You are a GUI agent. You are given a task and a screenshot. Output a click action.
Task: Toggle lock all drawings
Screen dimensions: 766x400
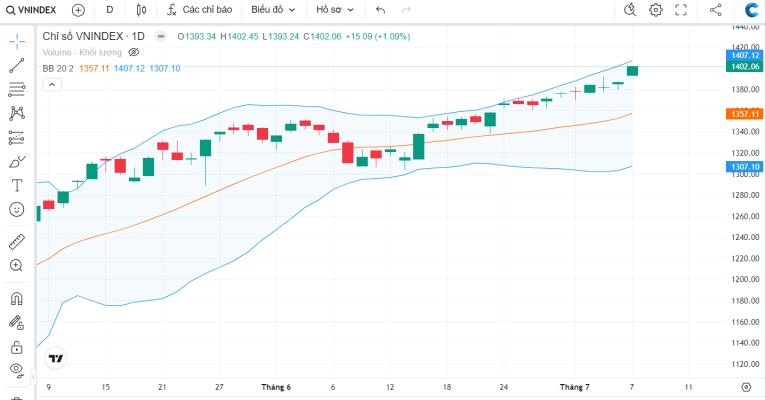point(17,347)
